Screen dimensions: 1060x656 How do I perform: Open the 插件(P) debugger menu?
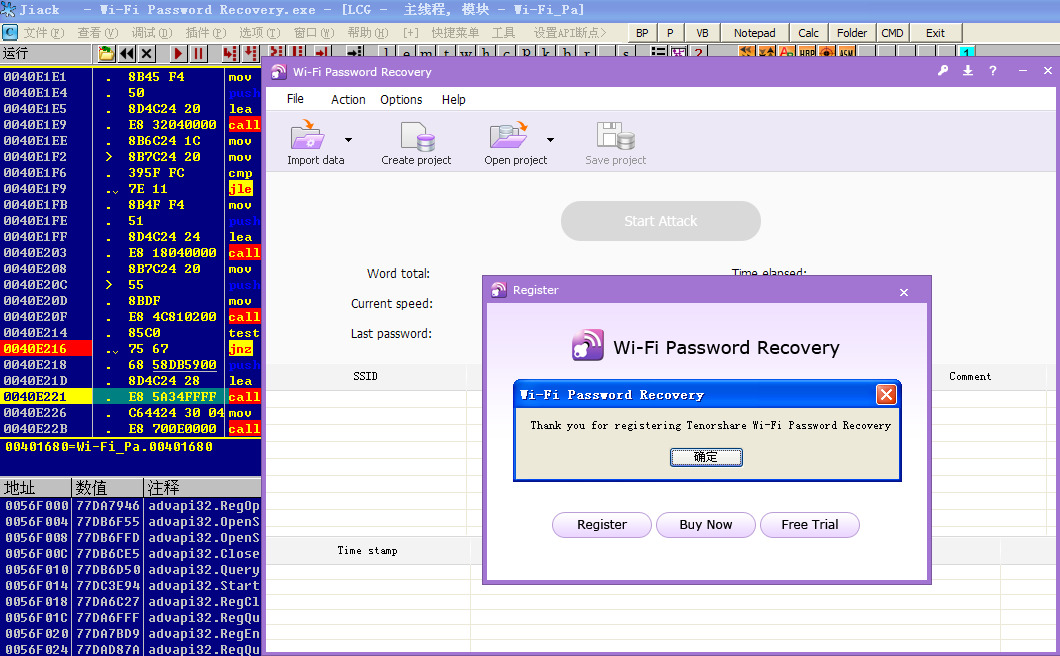click(x=206, y=32)
